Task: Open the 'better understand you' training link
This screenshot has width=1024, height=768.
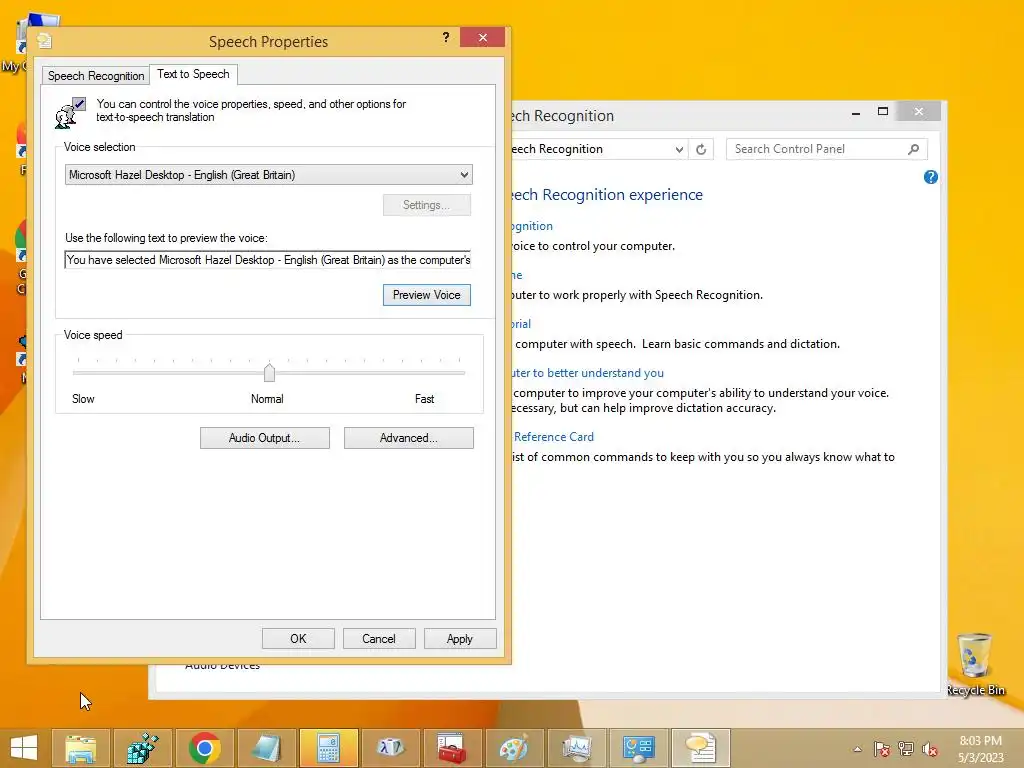Action: click(x=587, y=373)
